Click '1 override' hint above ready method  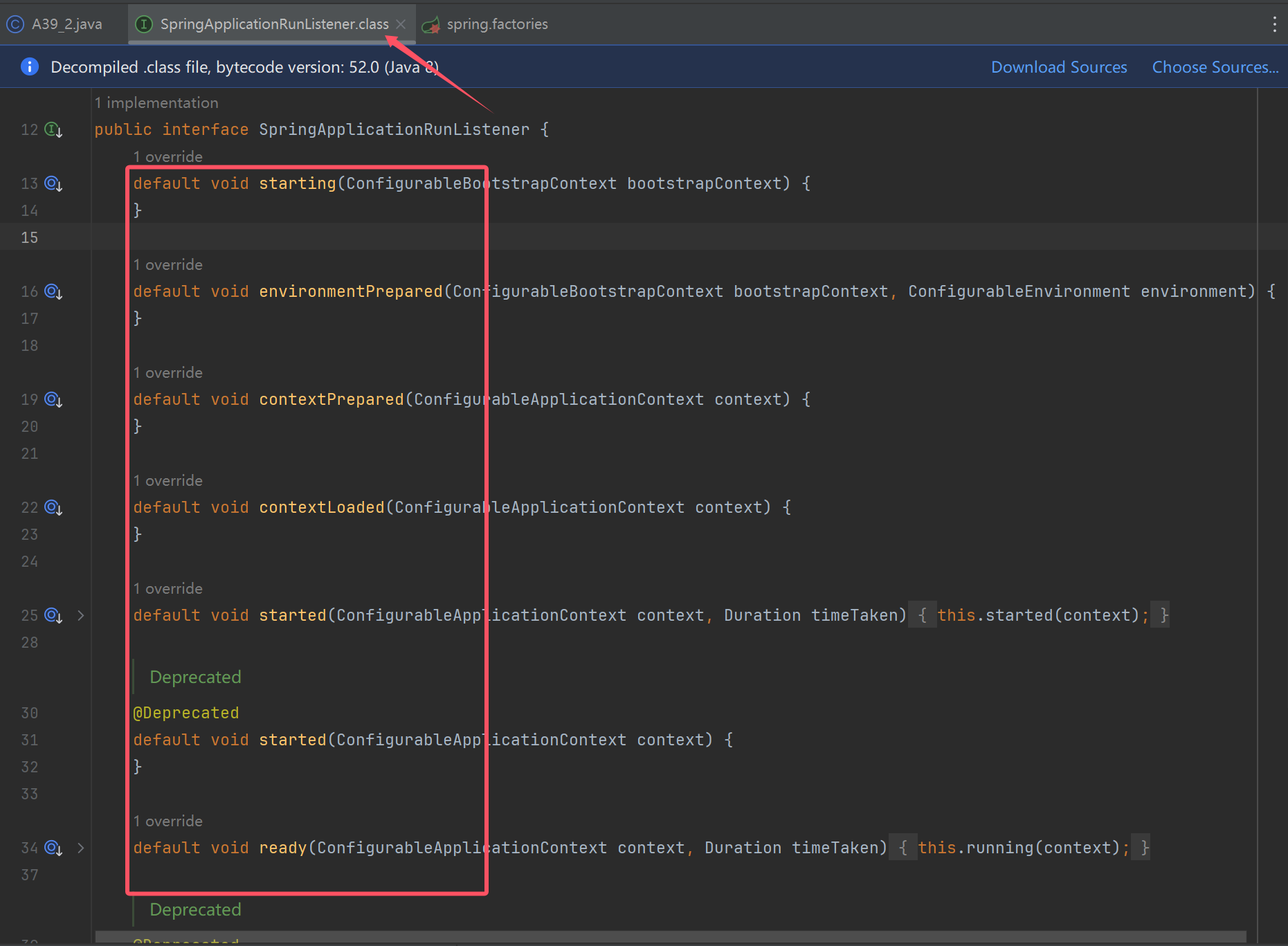(168, 821)
